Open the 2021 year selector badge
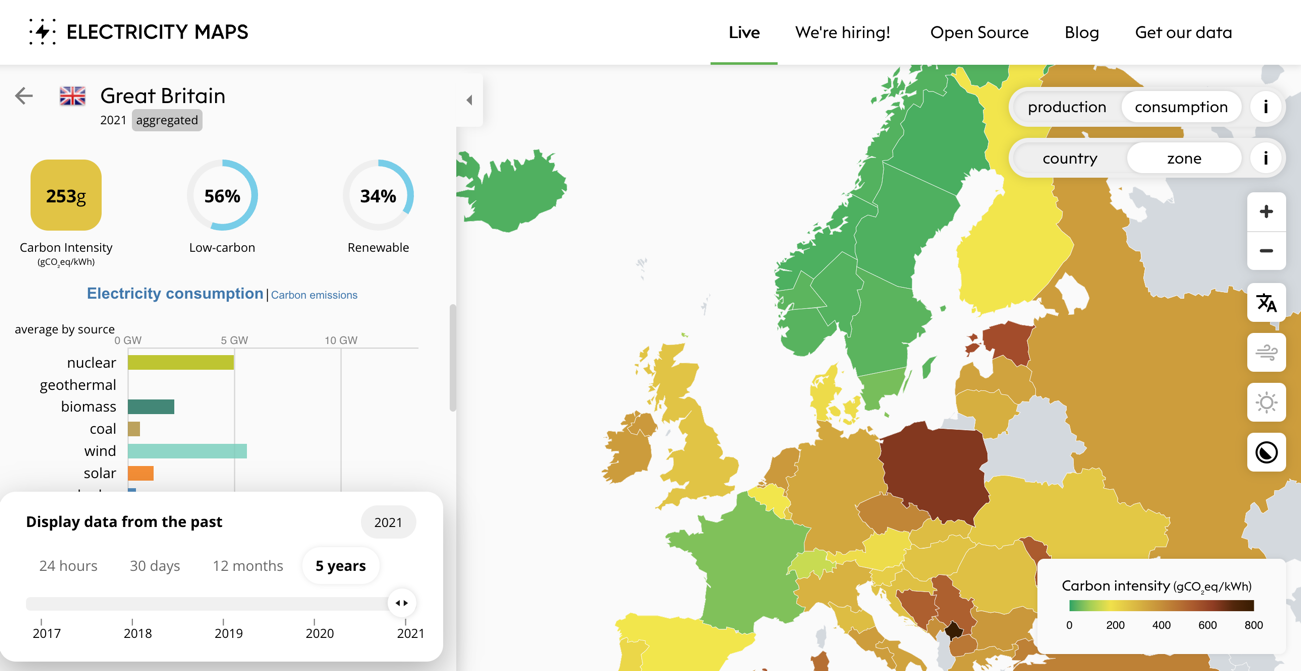Viewport: 1301px width, 671px height. pyautogui.click(x=388, y=521)
